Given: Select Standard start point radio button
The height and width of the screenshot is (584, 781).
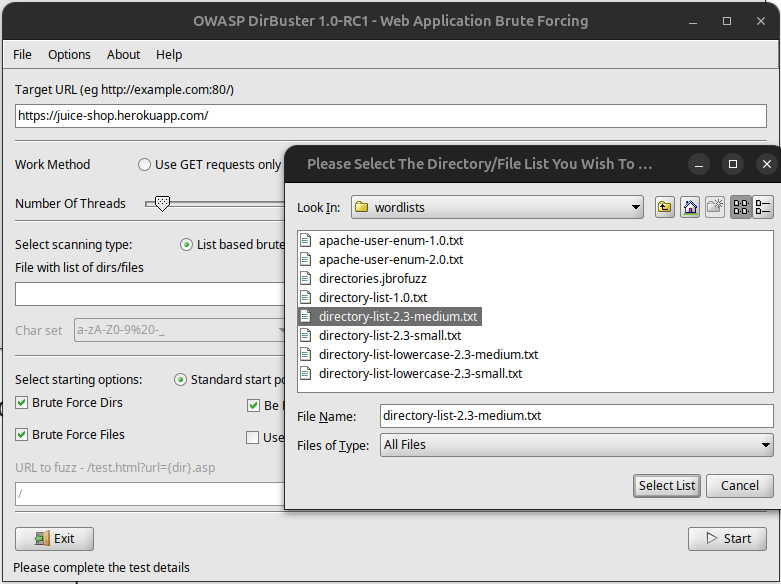Looking at the screenshot, I should coord(180,380).
